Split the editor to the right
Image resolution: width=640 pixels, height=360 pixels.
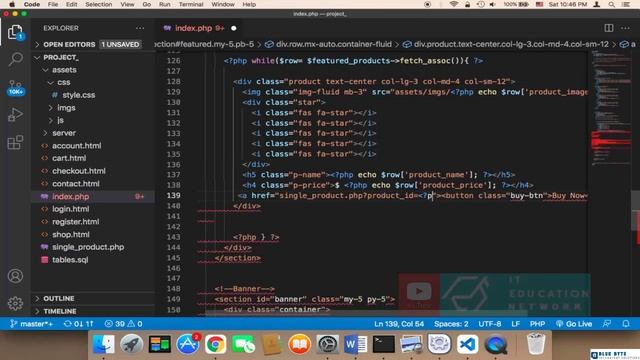[x=609, y=28]
